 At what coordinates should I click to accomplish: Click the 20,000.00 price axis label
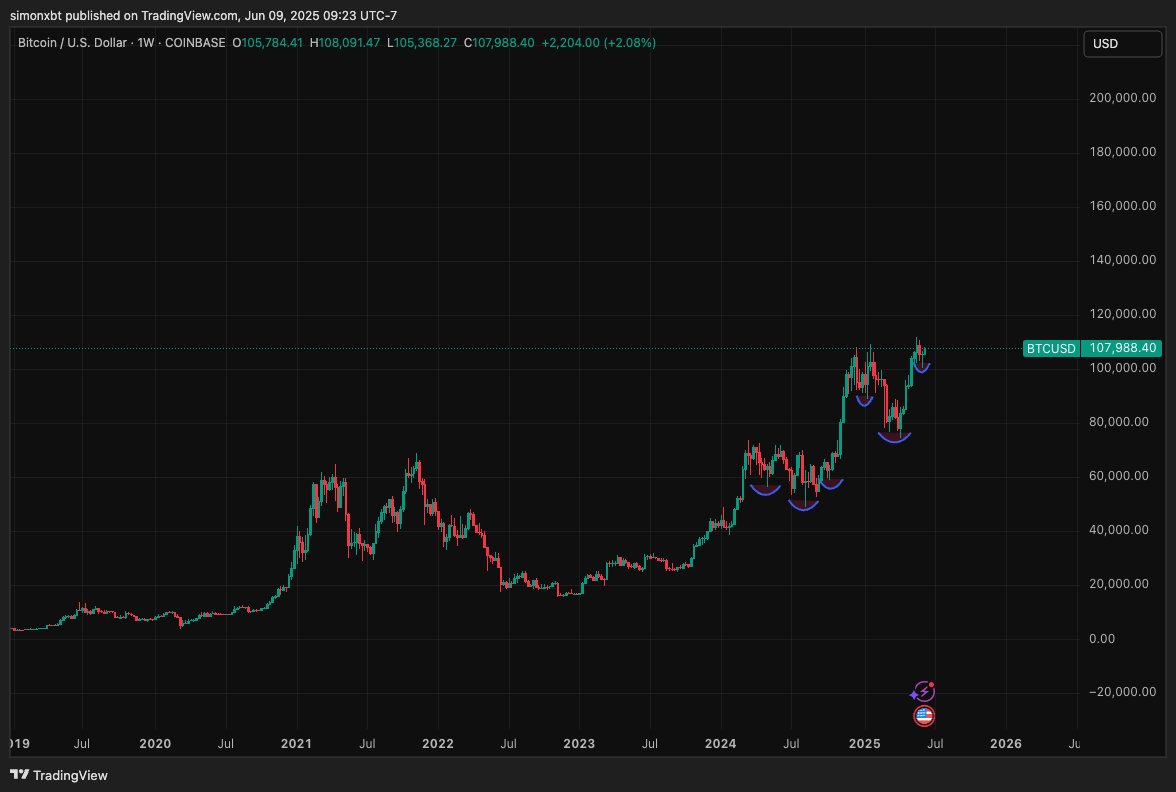pos(1118,584)
